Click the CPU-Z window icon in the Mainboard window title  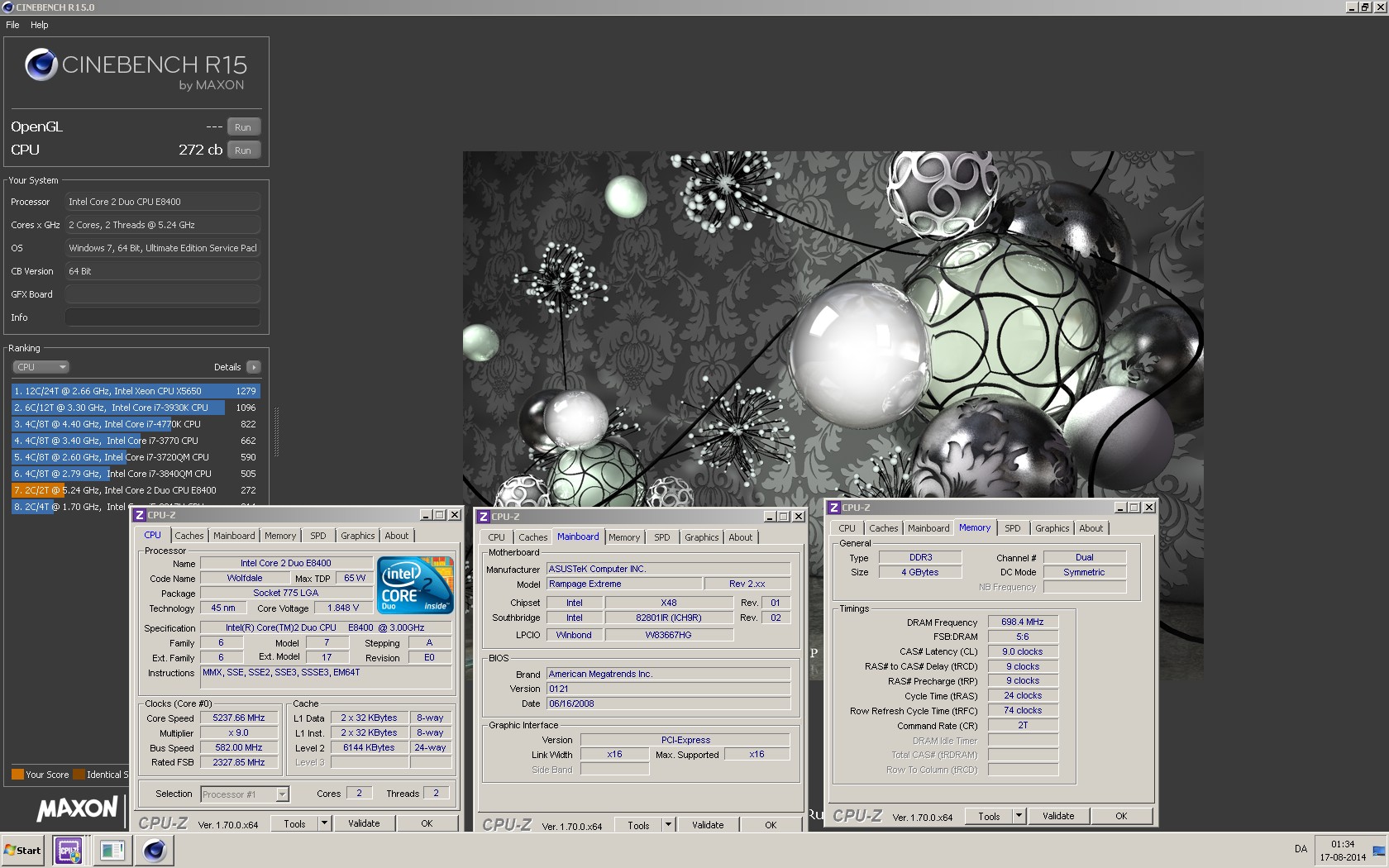tap(484, 517)
